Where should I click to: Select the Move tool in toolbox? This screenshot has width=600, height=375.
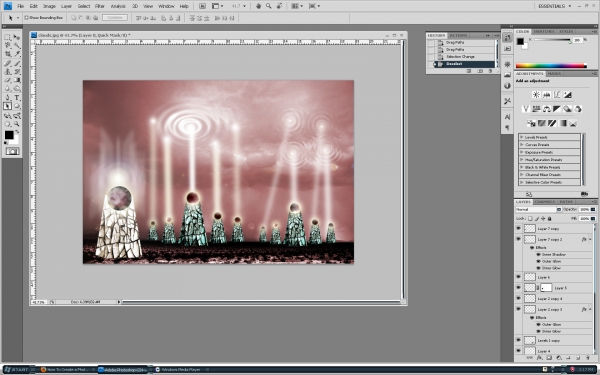pos(16,37)
